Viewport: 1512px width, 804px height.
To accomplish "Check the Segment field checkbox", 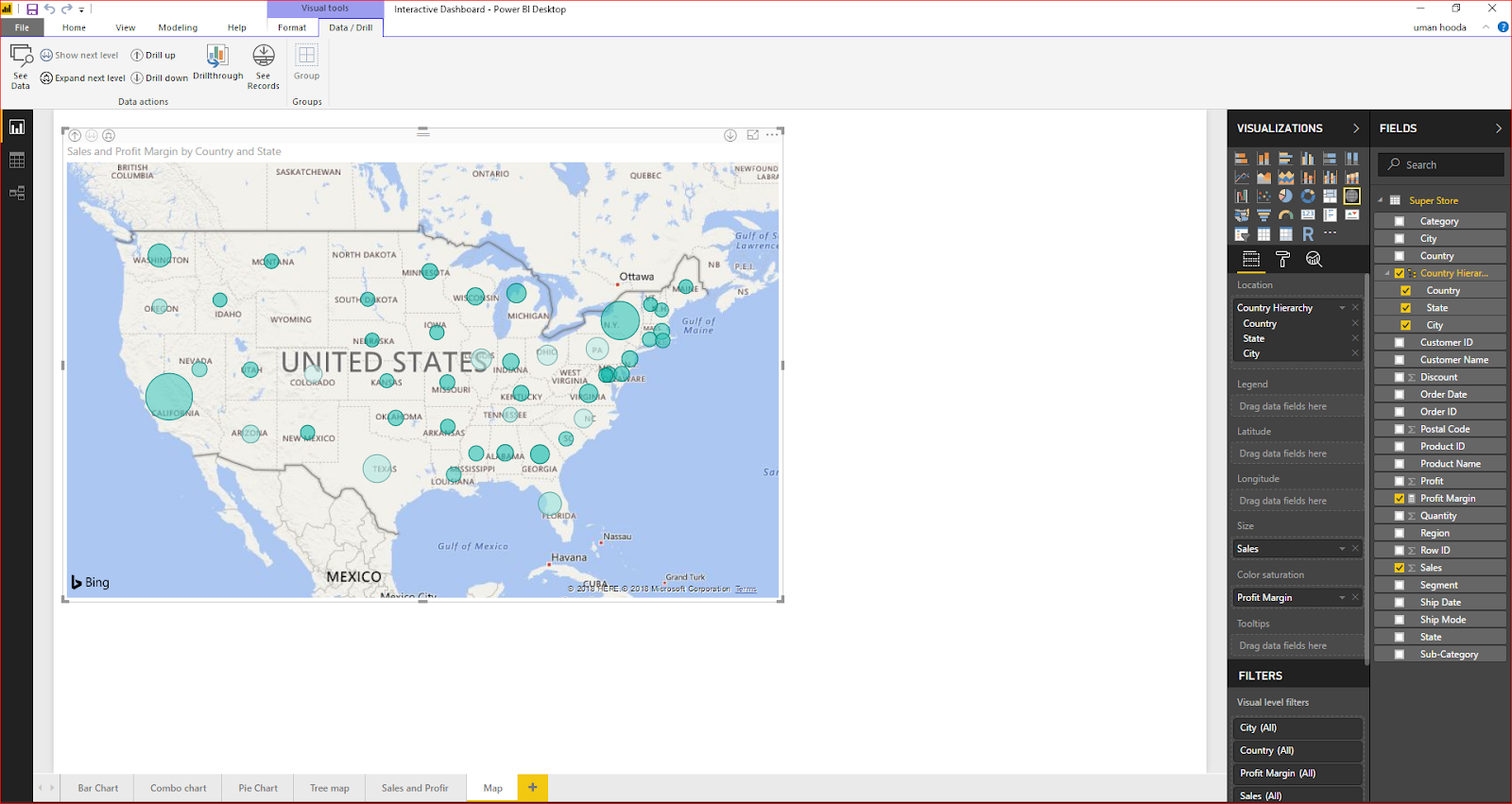I will click(1400, 586).
